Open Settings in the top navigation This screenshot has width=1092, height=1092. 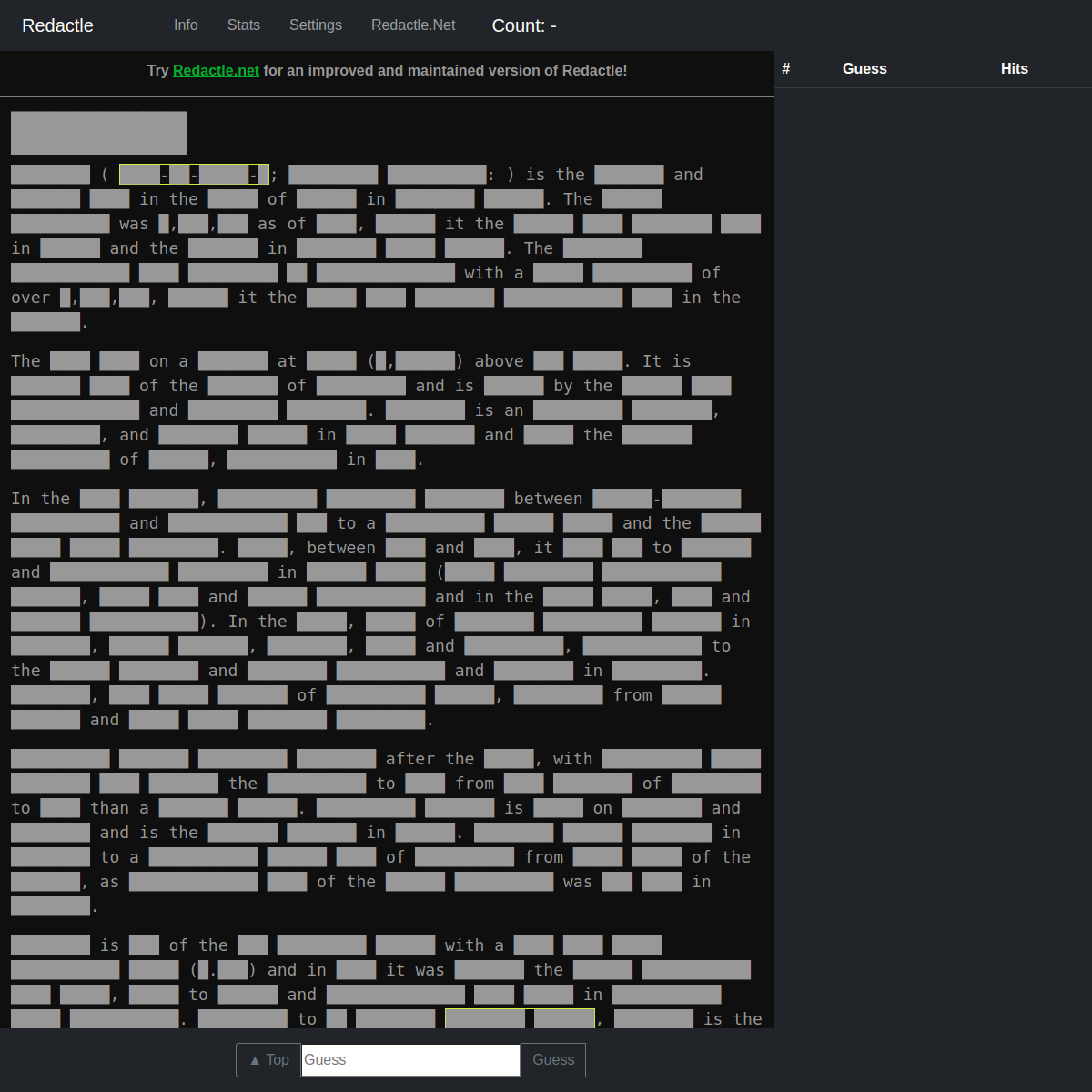click(x=315, y=25)
